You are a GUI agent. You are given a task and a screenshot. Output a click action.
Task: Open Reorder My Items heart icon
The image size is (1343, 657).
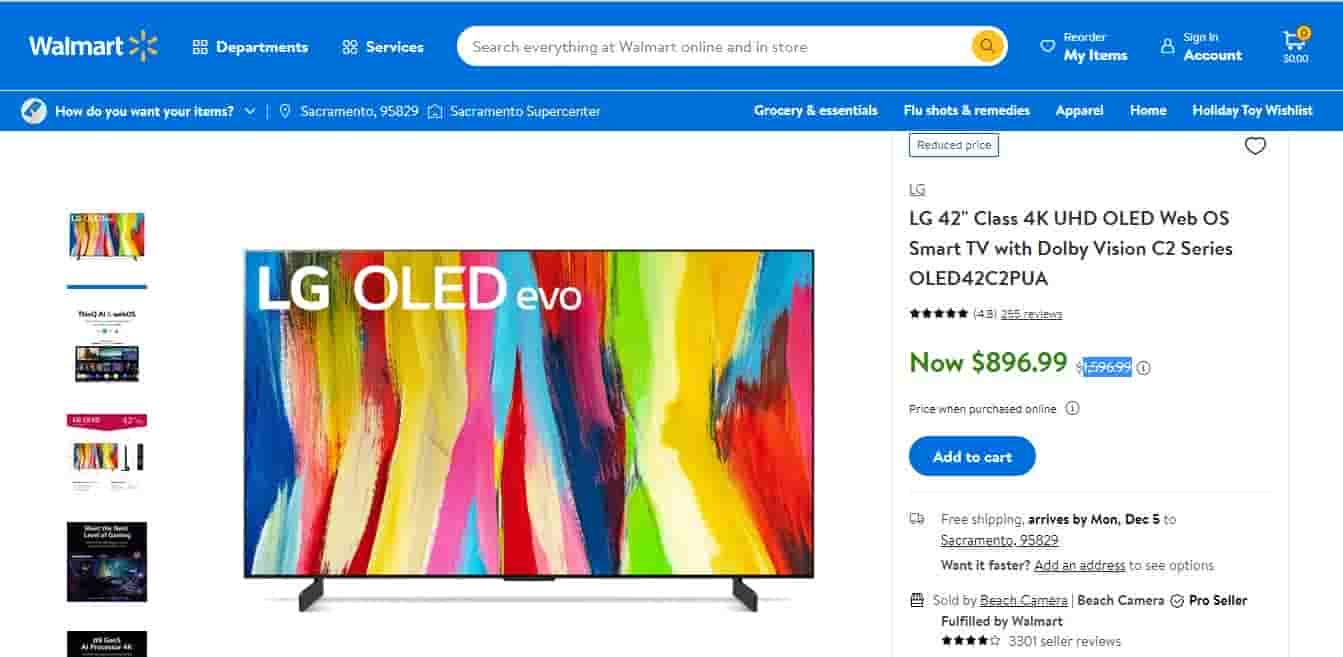pyautogui.click(x=1048, y=46)
